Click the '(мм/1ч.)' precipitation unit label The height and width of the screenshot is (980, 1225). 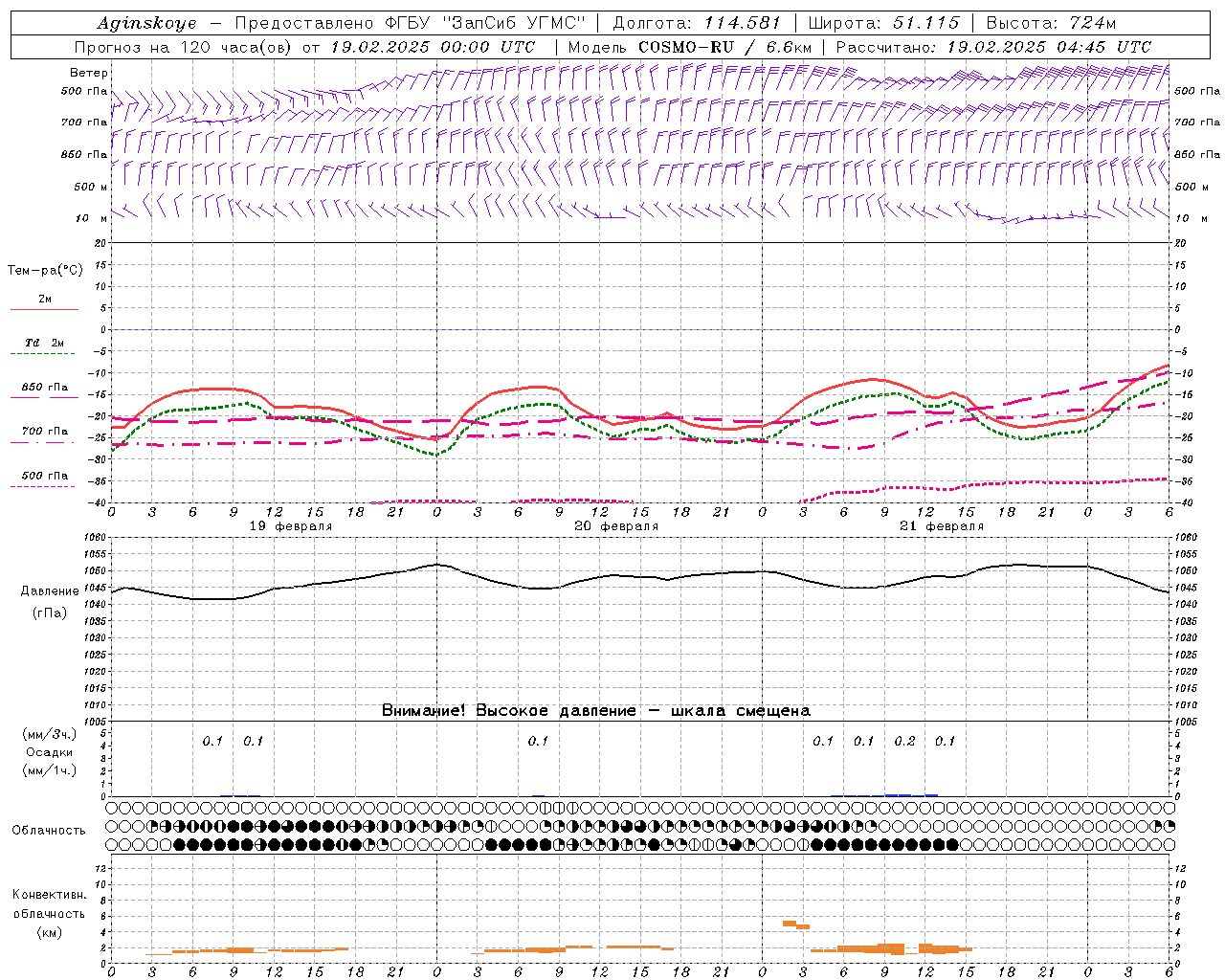(x=49, y=770)
